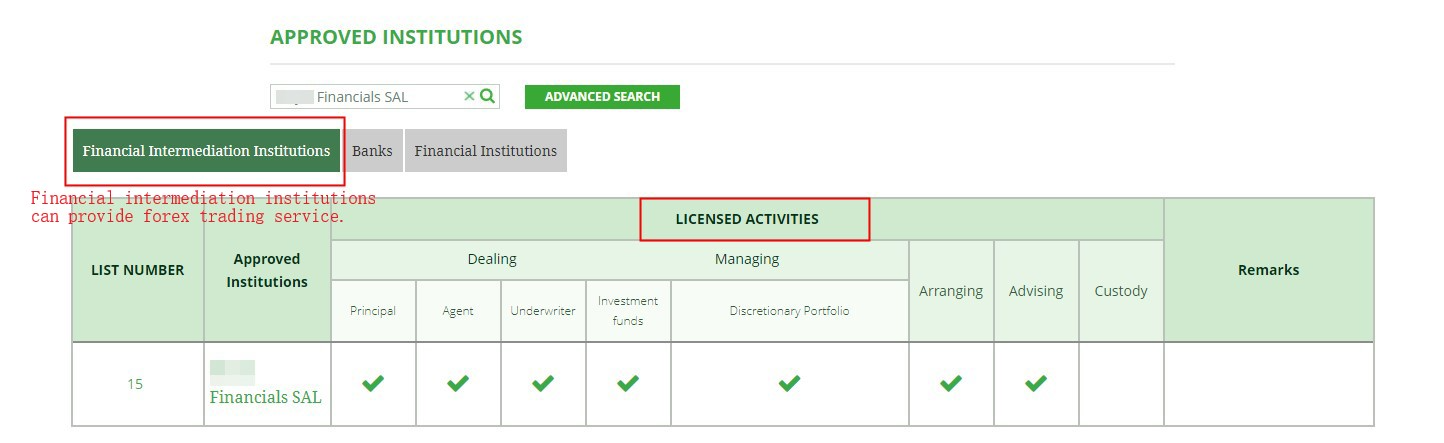
Task: Switch to the Banks tab
Action: pyautogui.click(x=372, y=151)
